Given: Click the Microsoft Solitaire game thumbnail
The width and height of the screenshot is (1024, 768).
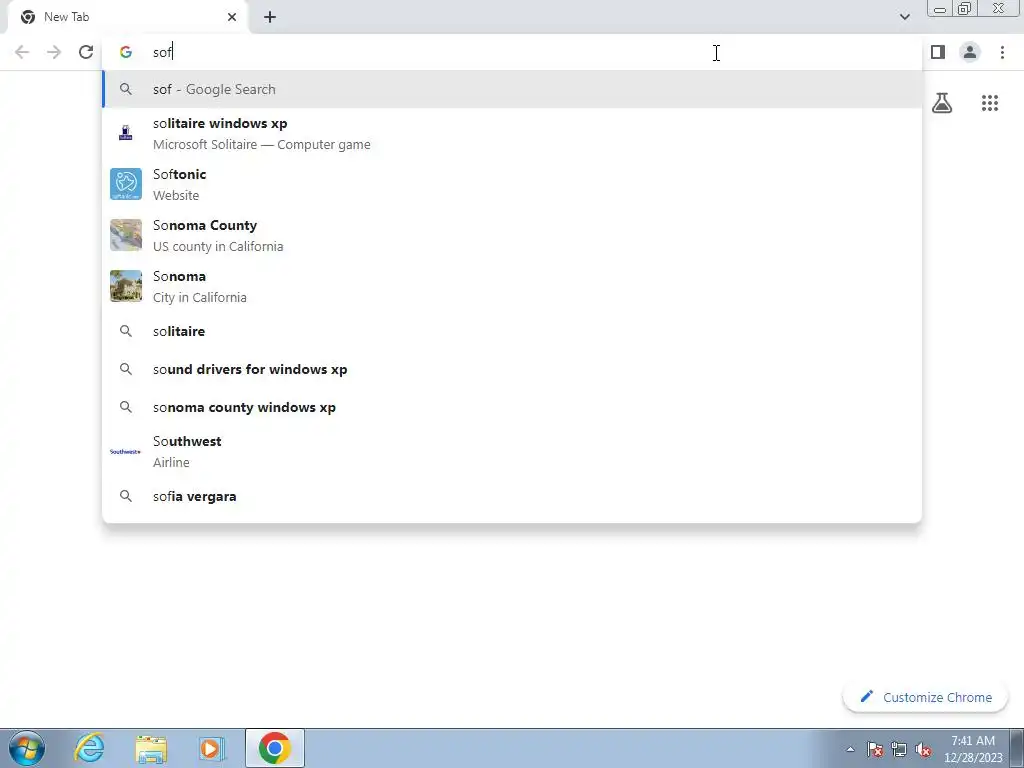Looking at the screenshot, I should pos(126,133).
